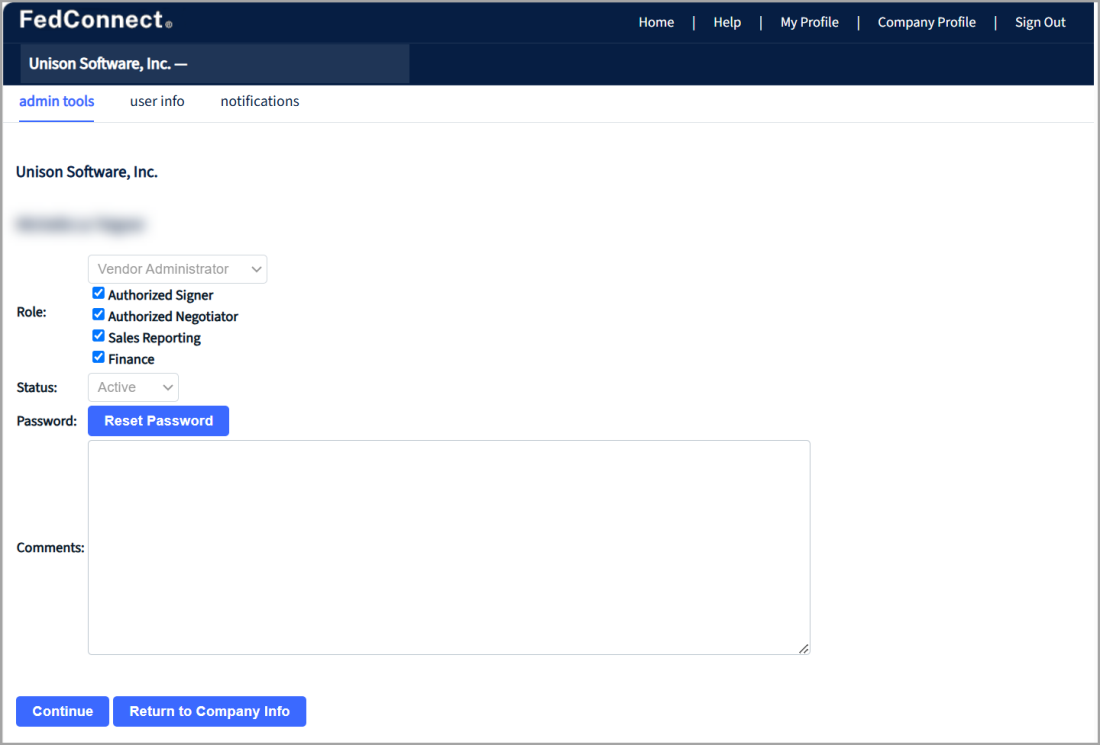Go to My Profile
Image resolution: width=1100 pixels, height=745 pixels.
click(x=809, y=22)
